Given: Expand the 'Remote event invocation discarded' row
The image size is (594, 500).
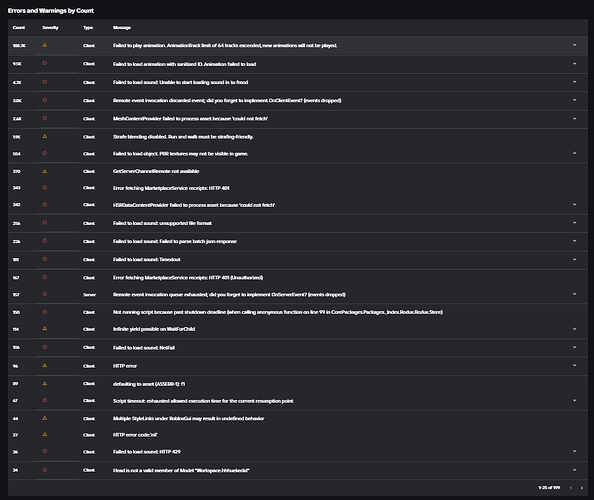Looking at the screenshot, I should coord(574,100).
